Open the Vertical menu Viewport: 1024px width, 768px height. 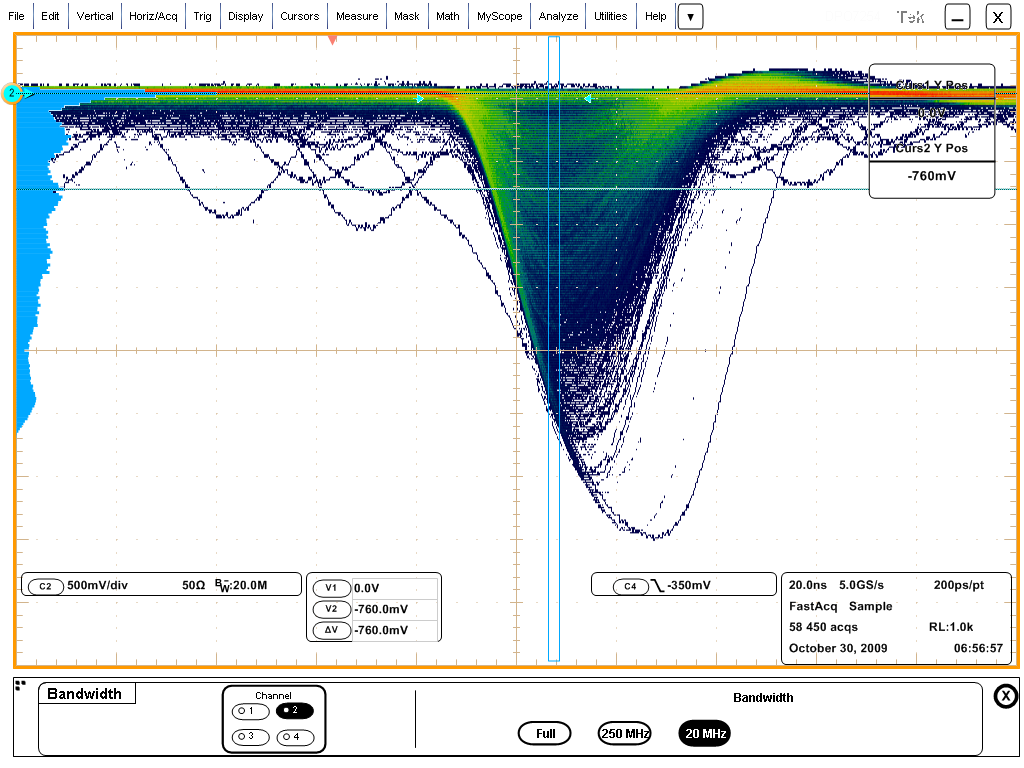(95, 17)
